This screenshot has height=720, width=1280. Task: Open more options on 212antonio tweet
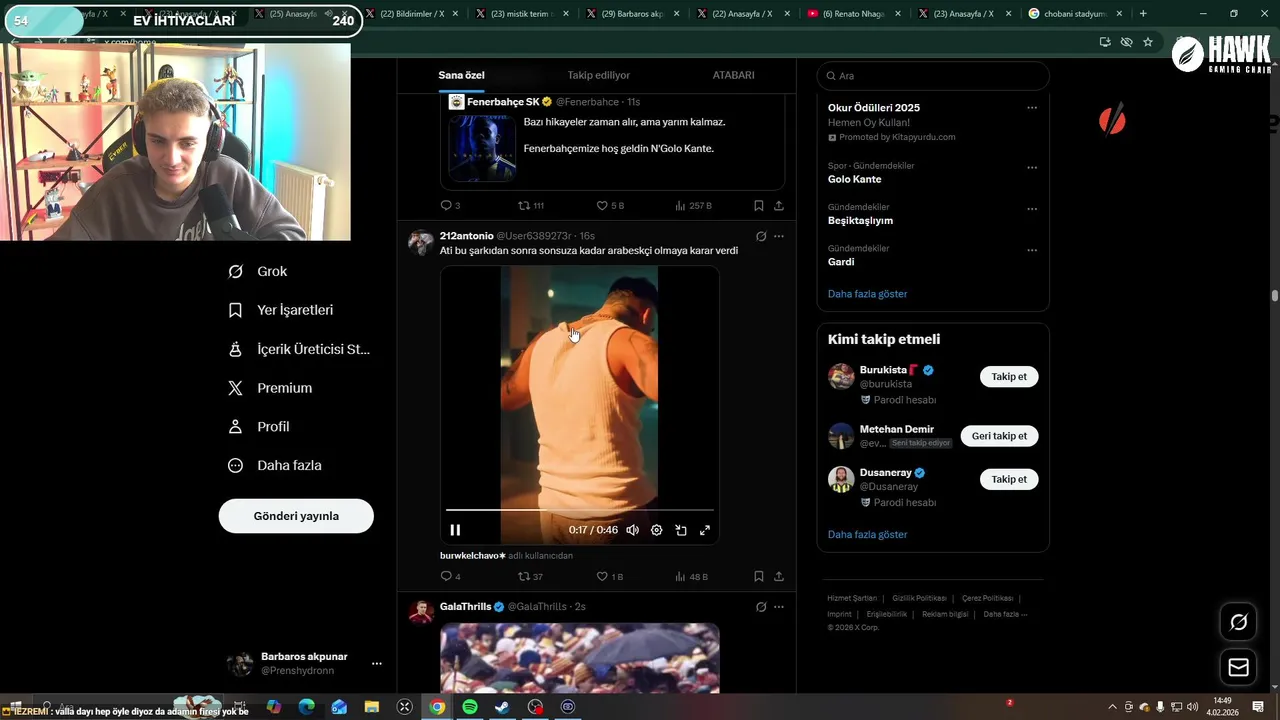[x=779, y=236]
